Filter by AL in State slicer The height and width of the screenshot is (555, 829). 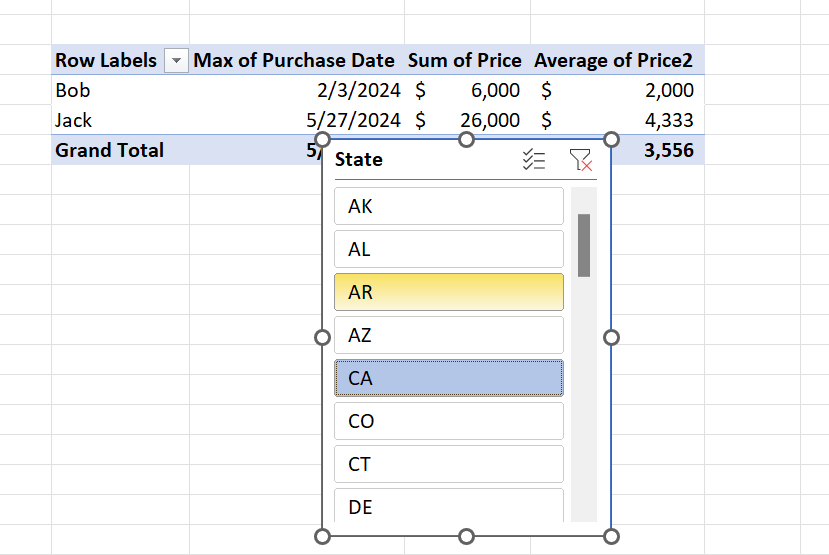448,249
